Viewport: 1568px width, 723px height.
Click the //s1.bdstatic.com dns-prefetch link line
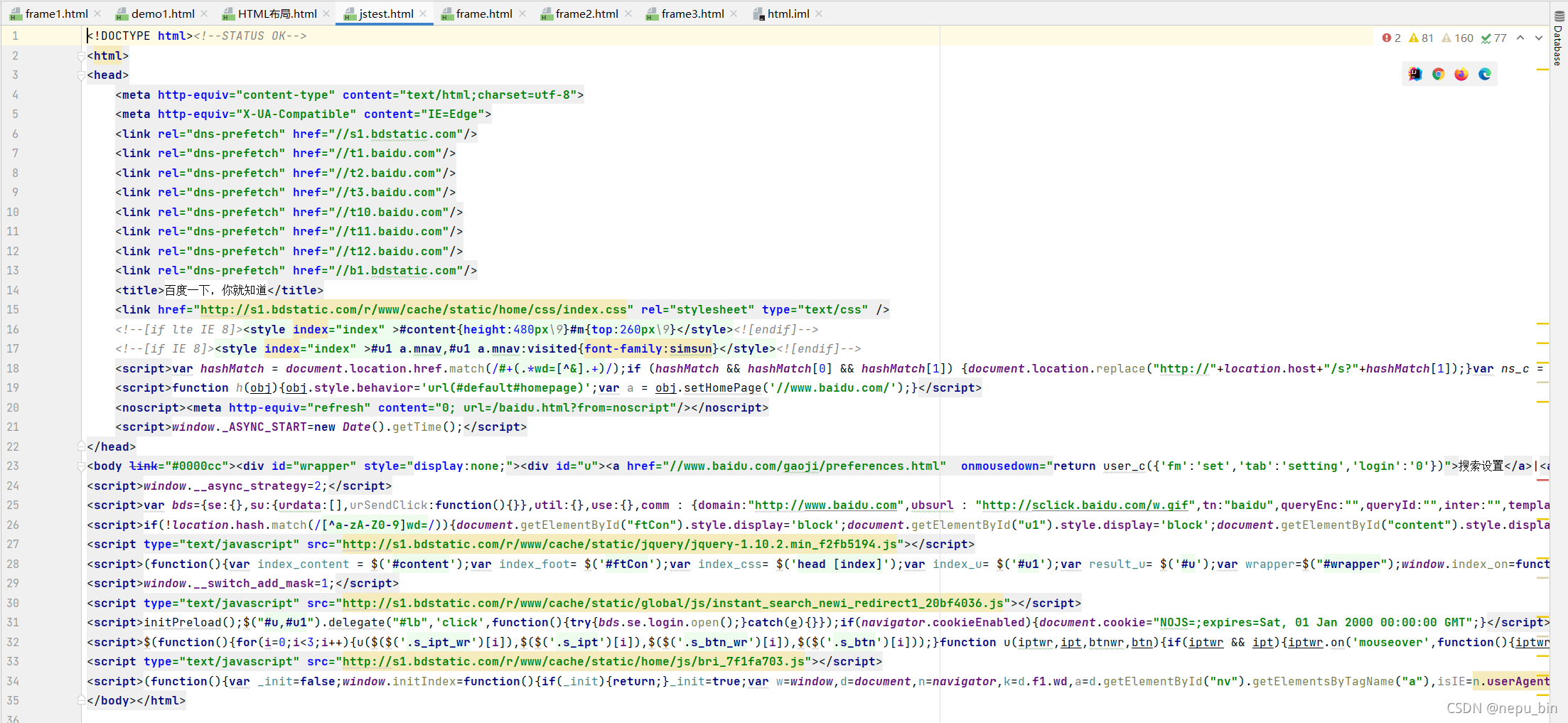tap(296, 134)
